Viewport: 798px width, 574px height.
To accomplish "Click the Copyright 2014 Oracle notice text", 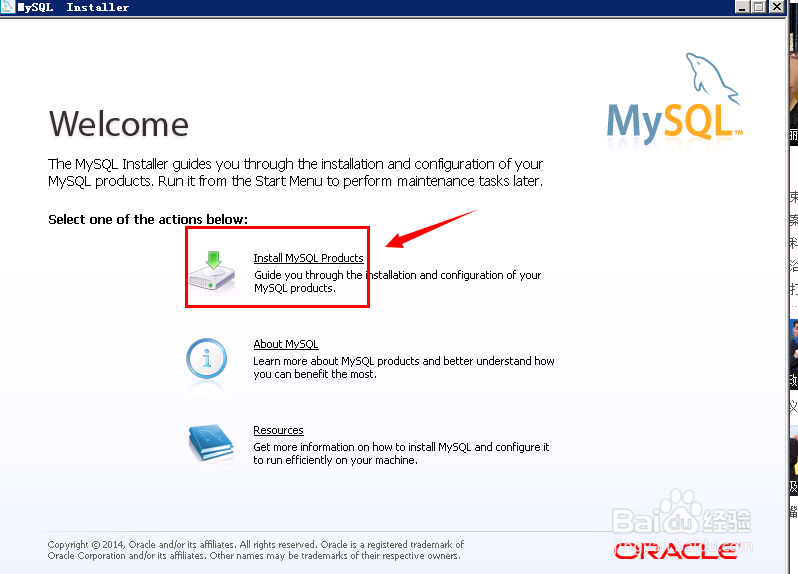I will coord(256,550).
